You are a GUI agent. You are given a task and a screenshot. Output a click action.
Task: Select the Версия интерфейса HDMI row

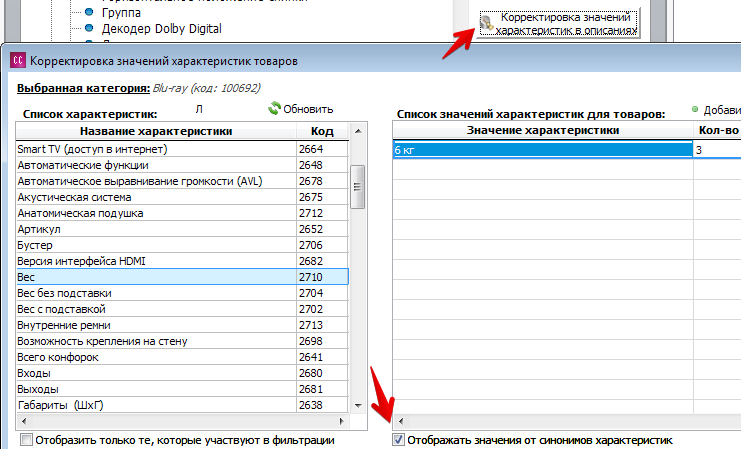click(182, 261)
